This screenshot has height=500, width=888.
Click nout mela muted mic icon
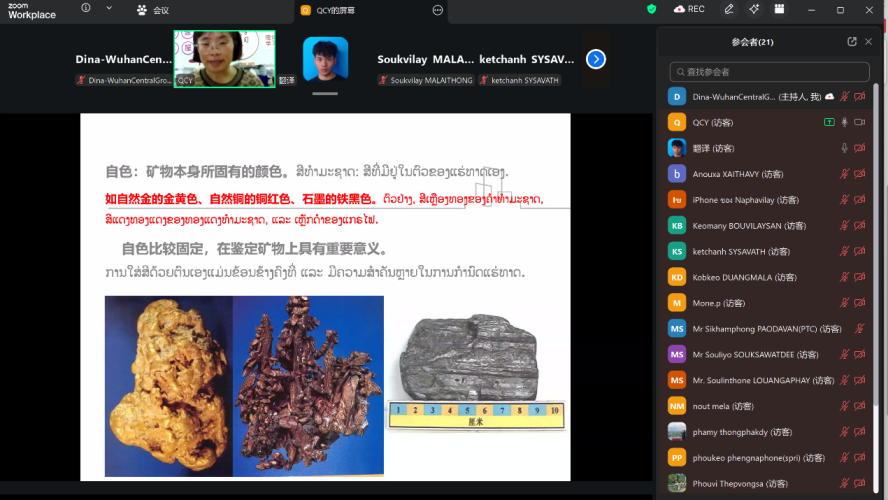[844, 406]
